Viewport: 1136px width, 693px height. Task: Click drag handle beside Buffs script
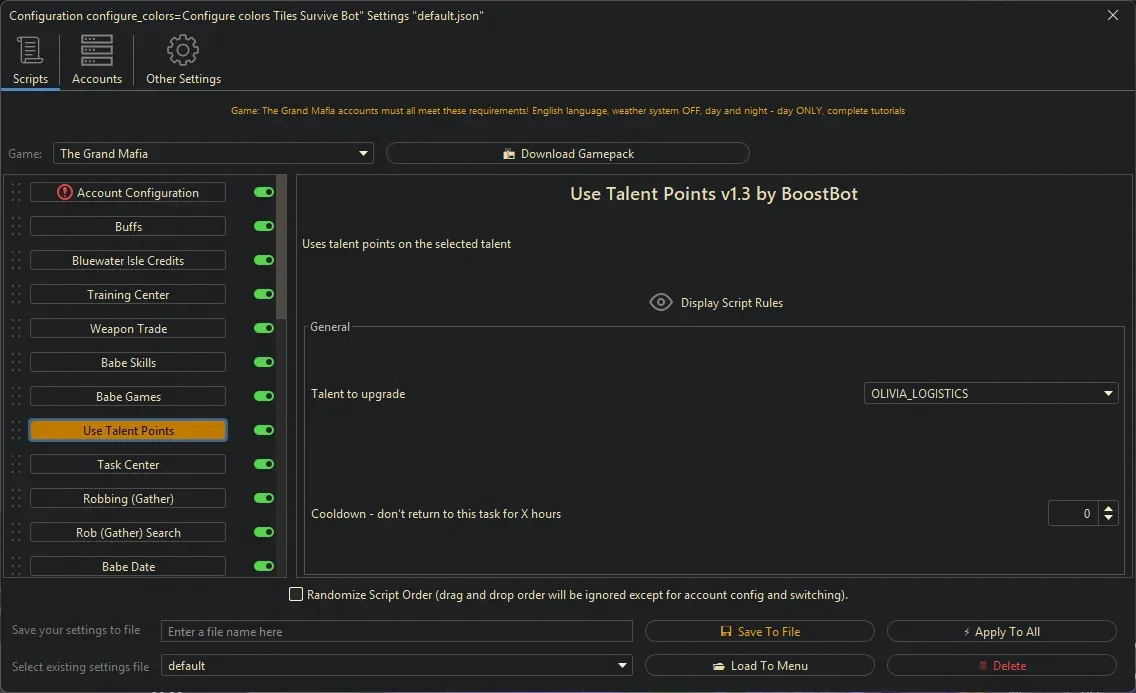(x=16, y=227)
